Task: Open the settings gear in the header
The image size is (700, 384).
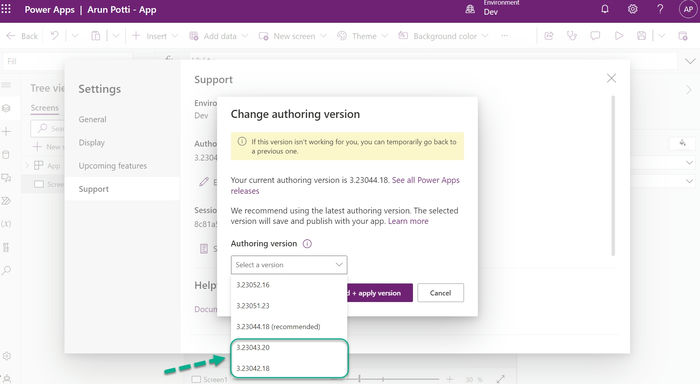Action: coord(633,9)
